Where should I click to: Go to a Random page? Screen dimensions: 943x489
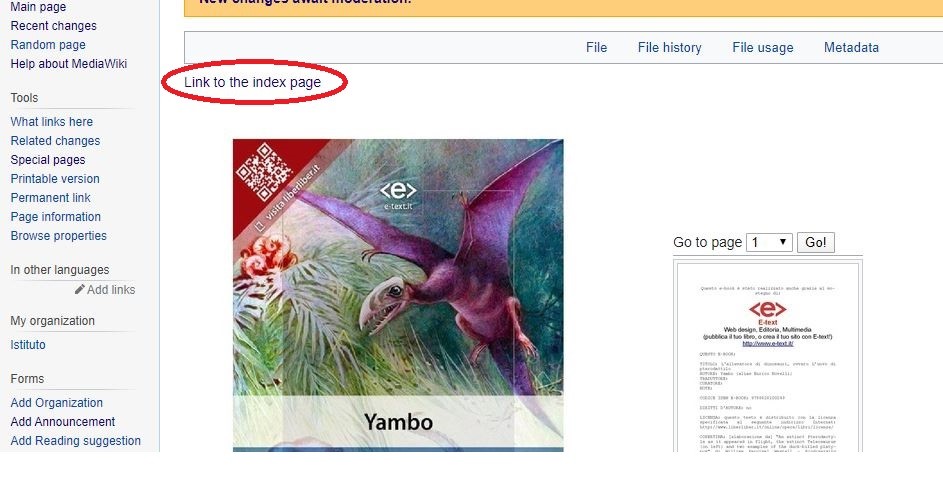(48, 45)
